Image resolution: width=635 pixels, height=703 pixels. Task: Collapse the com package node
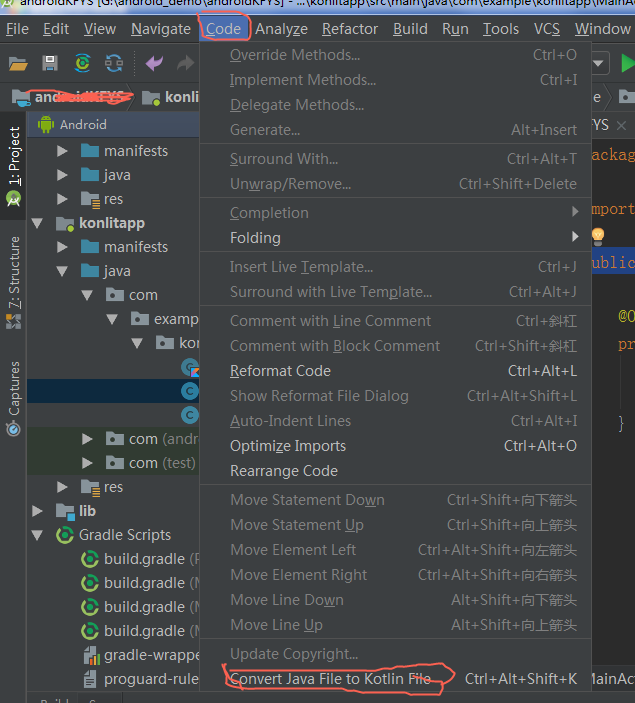pyautogui.click(x=87, y=295)
